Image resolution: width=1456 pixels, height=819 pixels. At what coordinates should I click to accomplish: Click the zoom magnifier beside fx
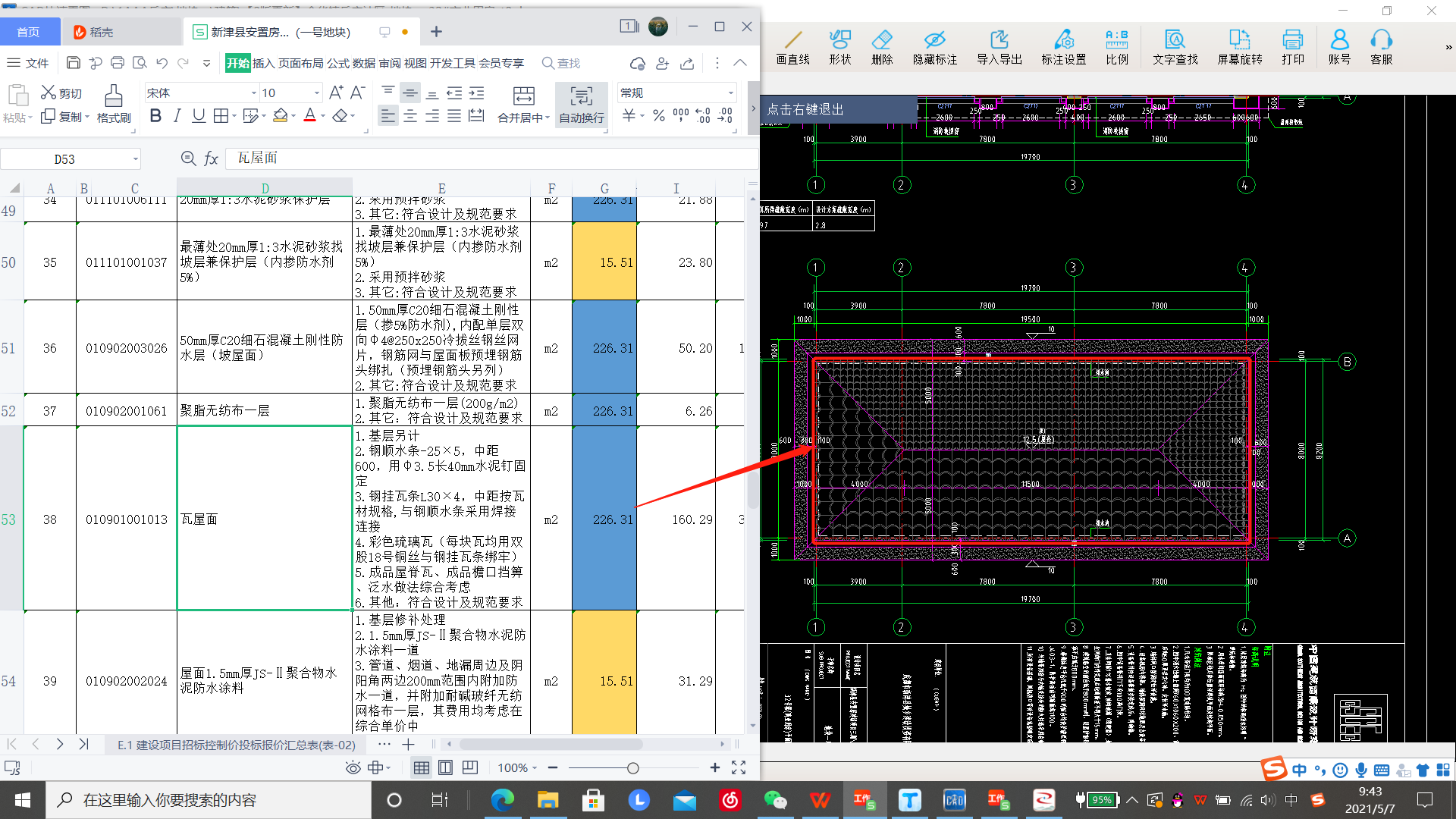click(x=188, y=158)
